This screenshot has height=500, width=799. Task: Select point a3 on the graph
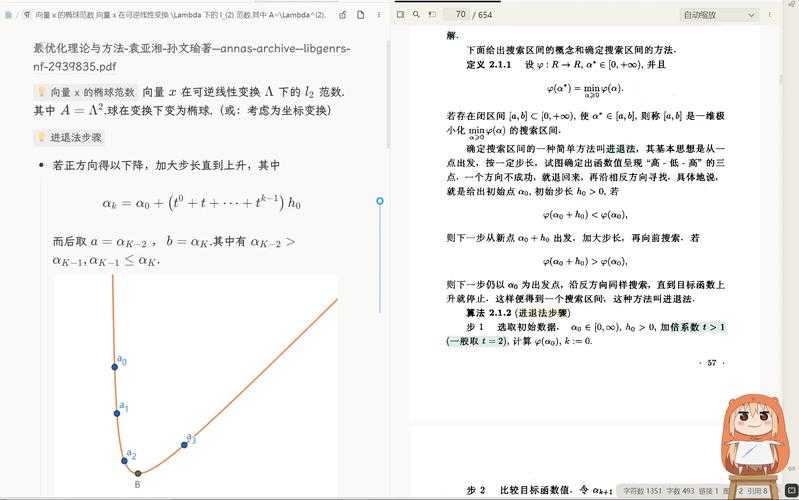pos(184,445)
